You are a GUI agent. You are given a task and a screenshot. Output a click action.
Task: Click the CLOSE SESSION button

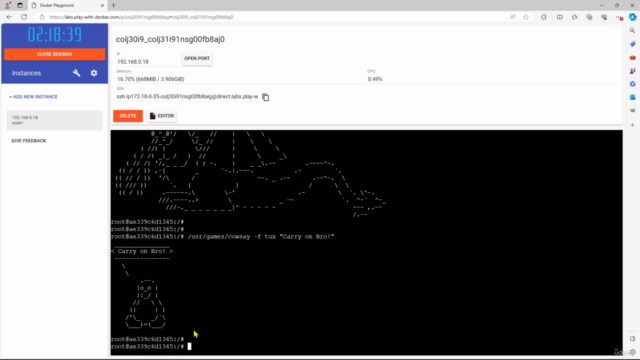point(55,54)
